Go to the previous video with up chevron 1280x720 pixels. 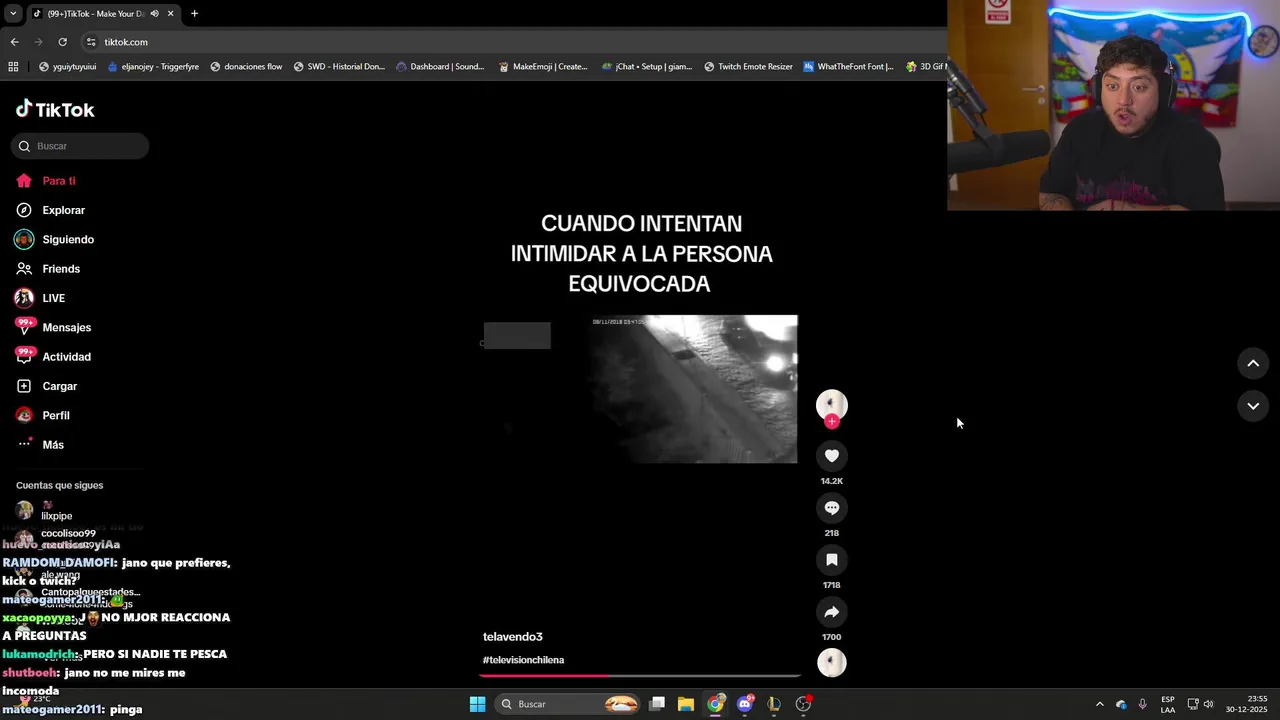[x=1253, y=363]
